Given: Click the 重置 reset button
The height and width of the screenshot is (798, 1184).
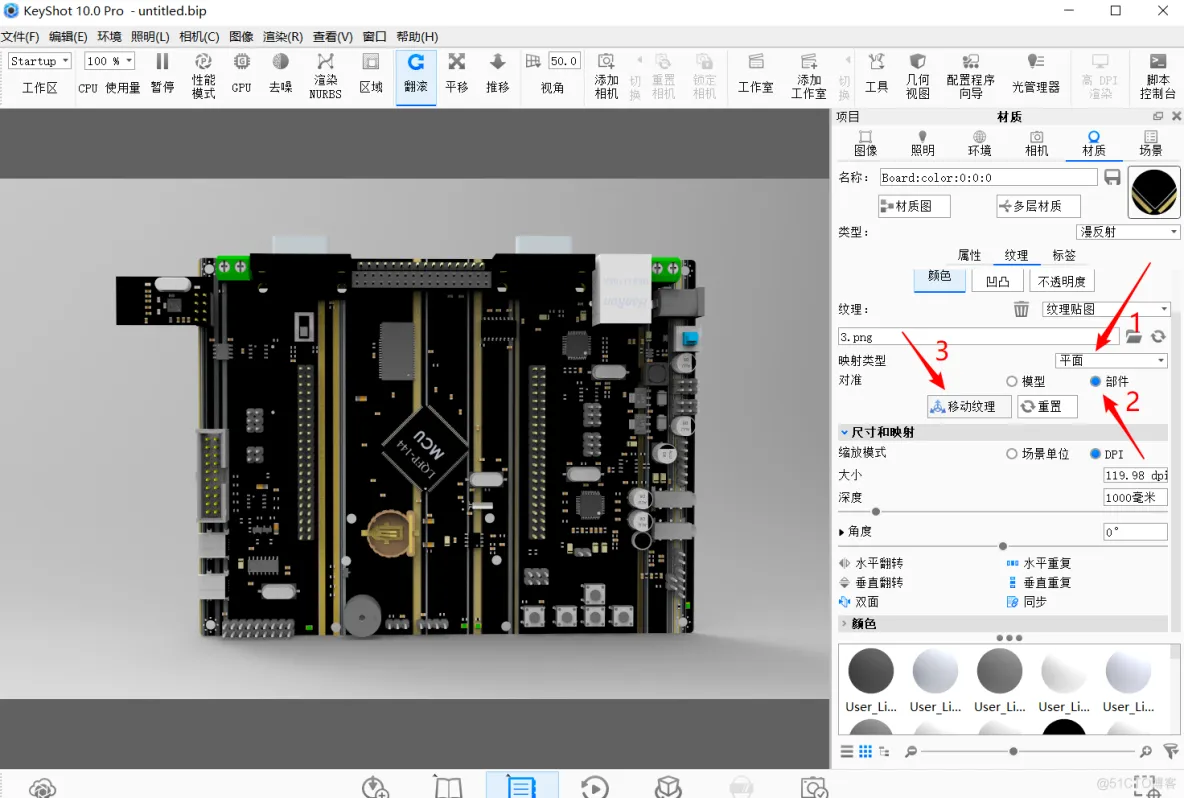Looking at the screenshot, I should tap(1047, 406).
